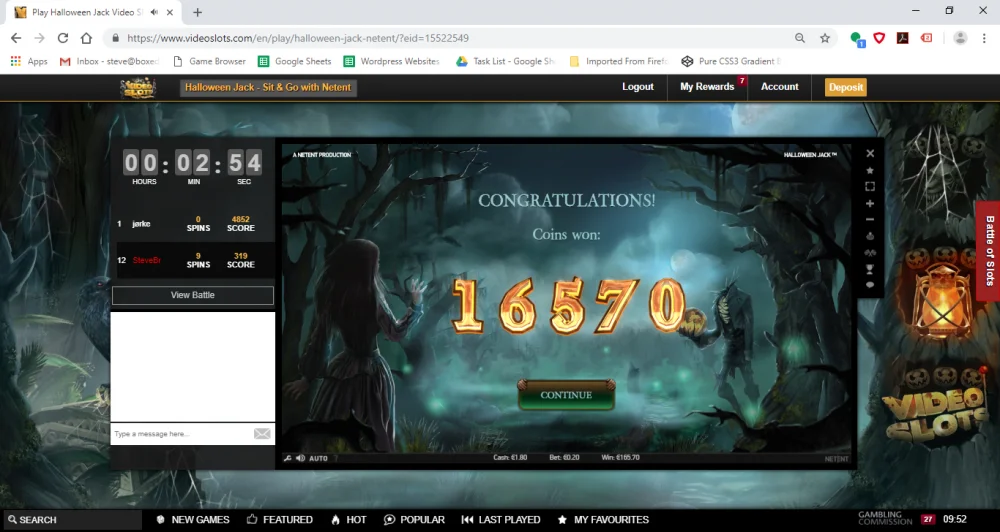
Task: Open the Battle of Slots side tab
Action: pyautogui.click(x=989, y=251)
